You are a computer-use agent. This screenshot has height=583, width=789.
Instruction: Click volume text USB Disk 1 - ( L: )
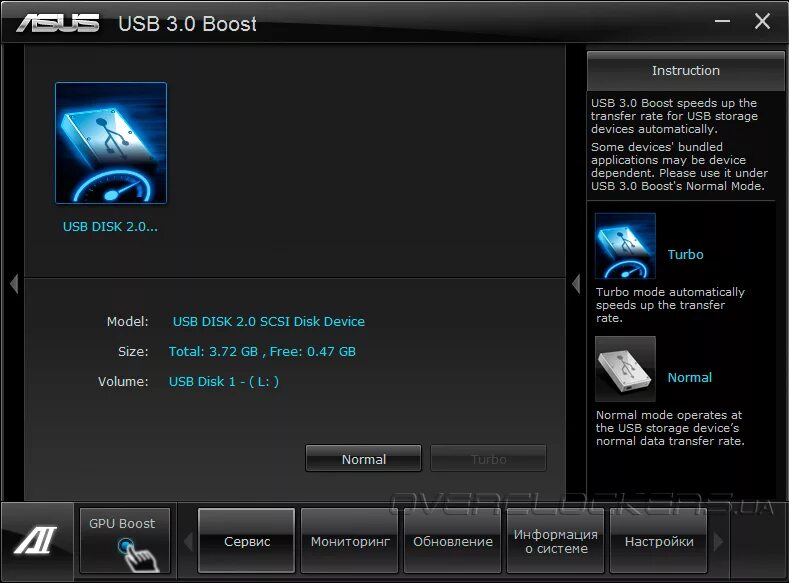[x=224, y=382]
